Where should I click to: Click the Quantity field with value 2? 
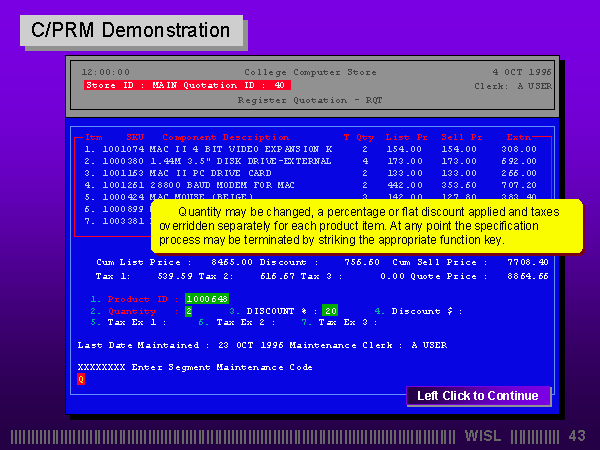coord(188,310)
